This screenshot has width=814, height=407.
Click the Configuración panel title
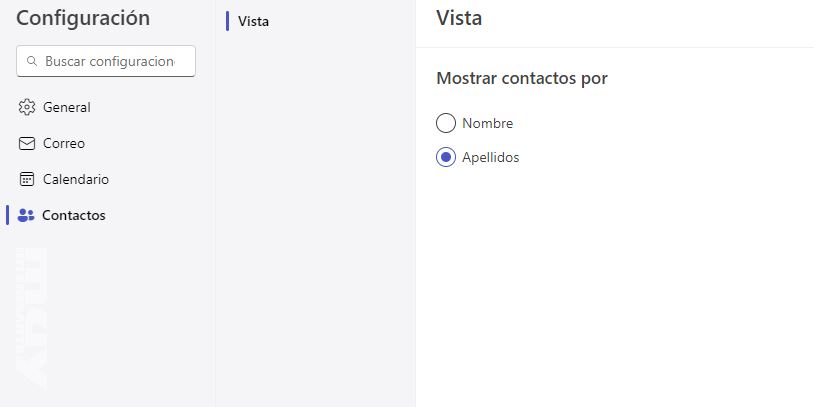click(83, 18)
